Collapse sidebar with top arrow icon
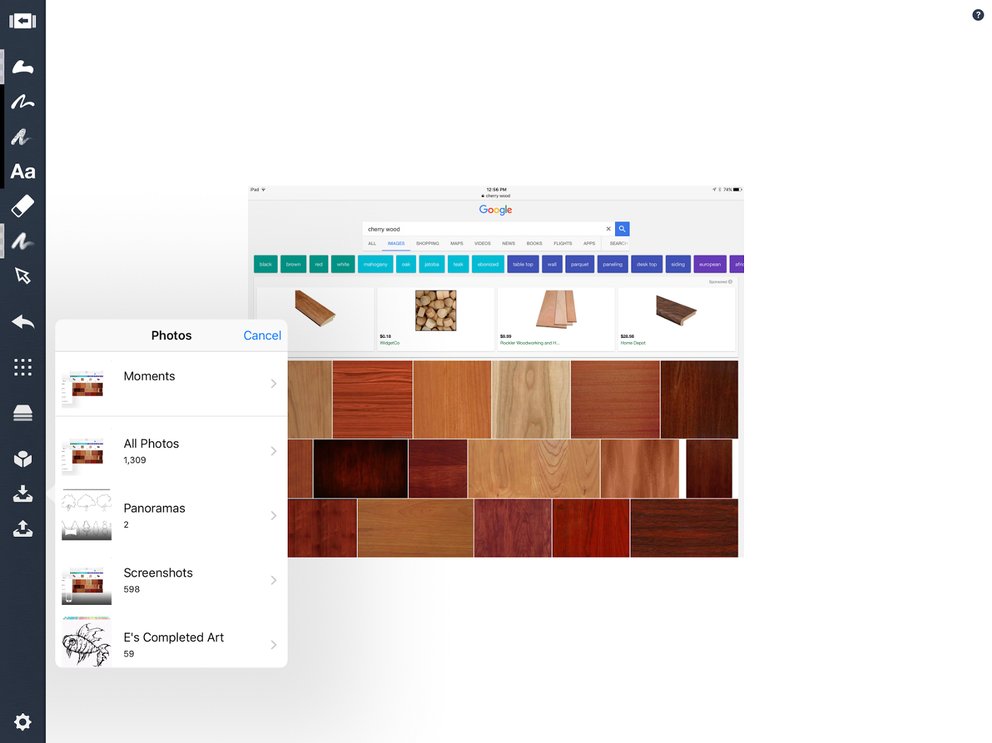 23,22
